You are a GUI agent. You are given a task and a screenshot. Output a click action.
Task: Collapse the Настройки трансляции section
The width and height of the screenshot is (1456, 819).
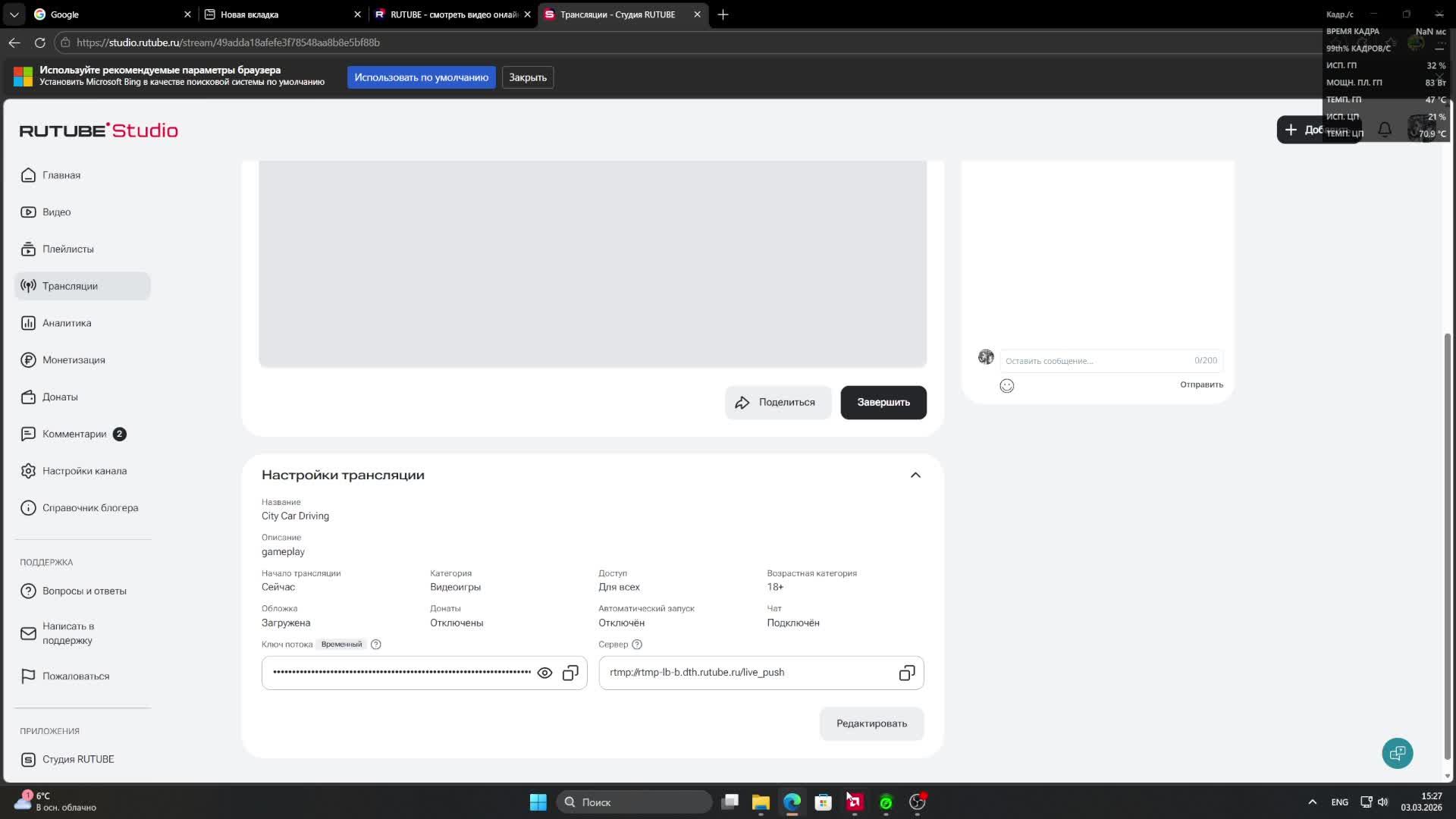click(x=915, y=475)
